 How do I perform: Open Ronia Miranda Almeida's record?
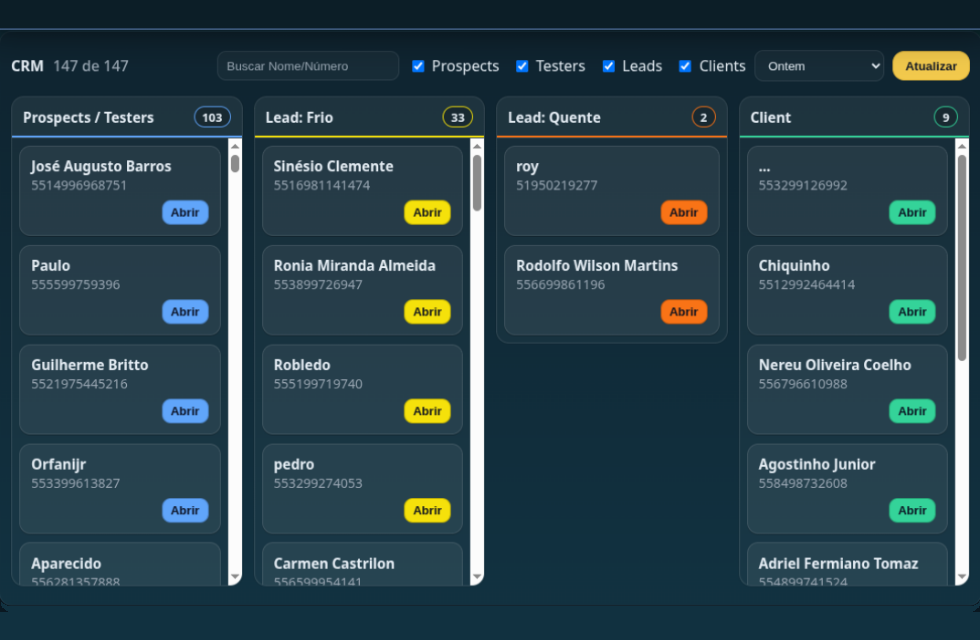(x=427, y=312)
